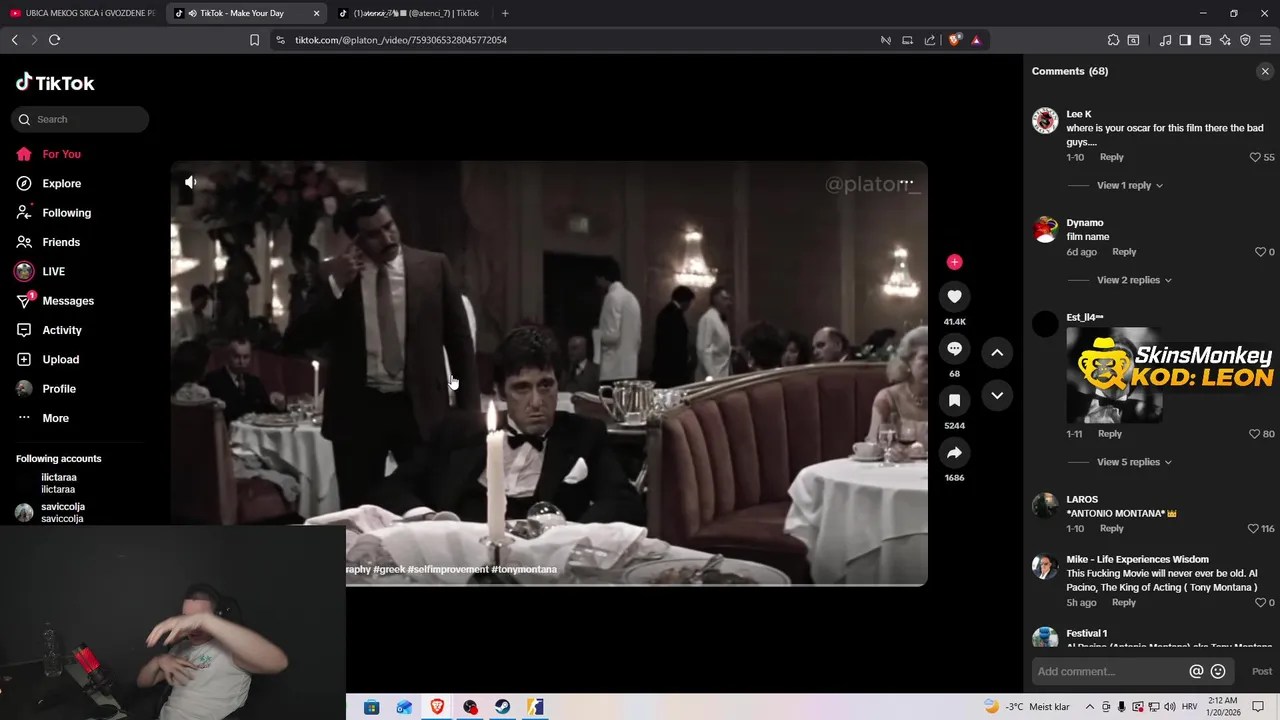
Task: Toggle the browser sidebar panel
Action: (1185, 40)
